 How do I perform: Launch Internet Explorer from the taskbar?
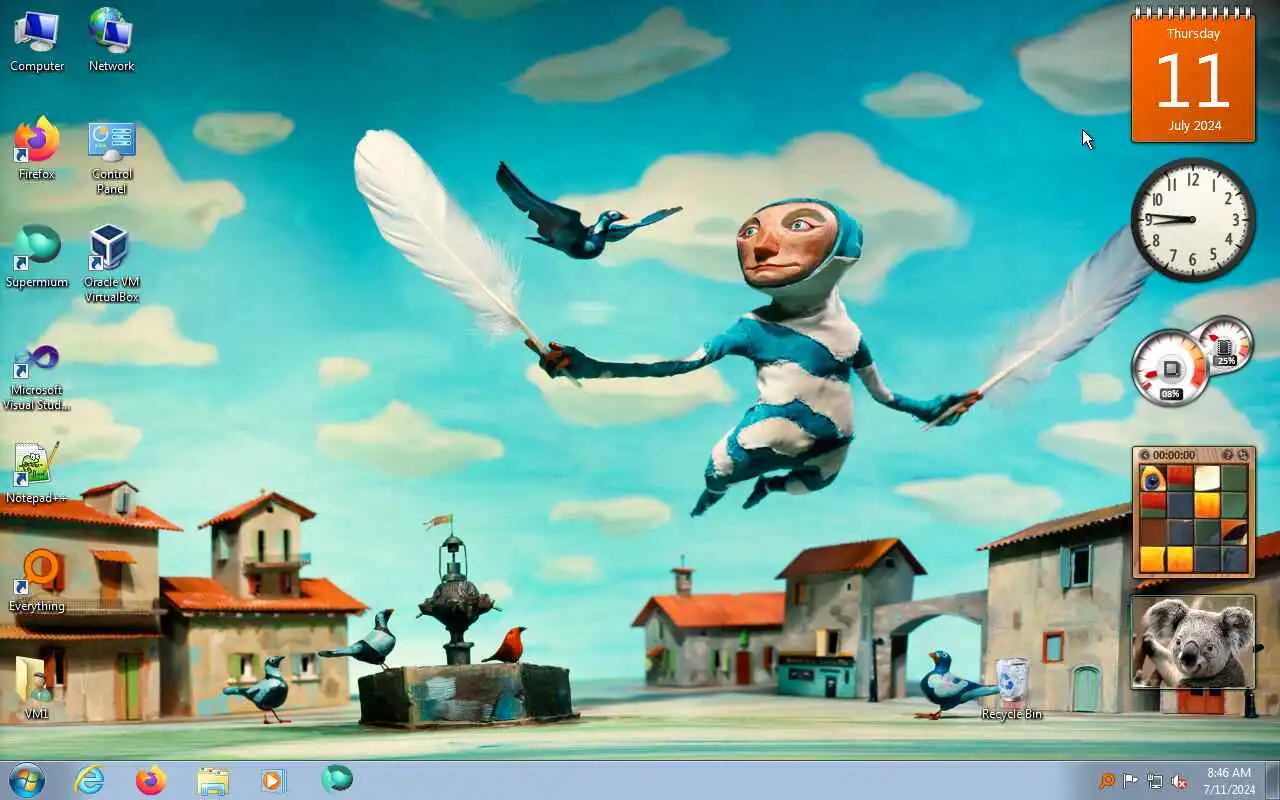[90, 780]
